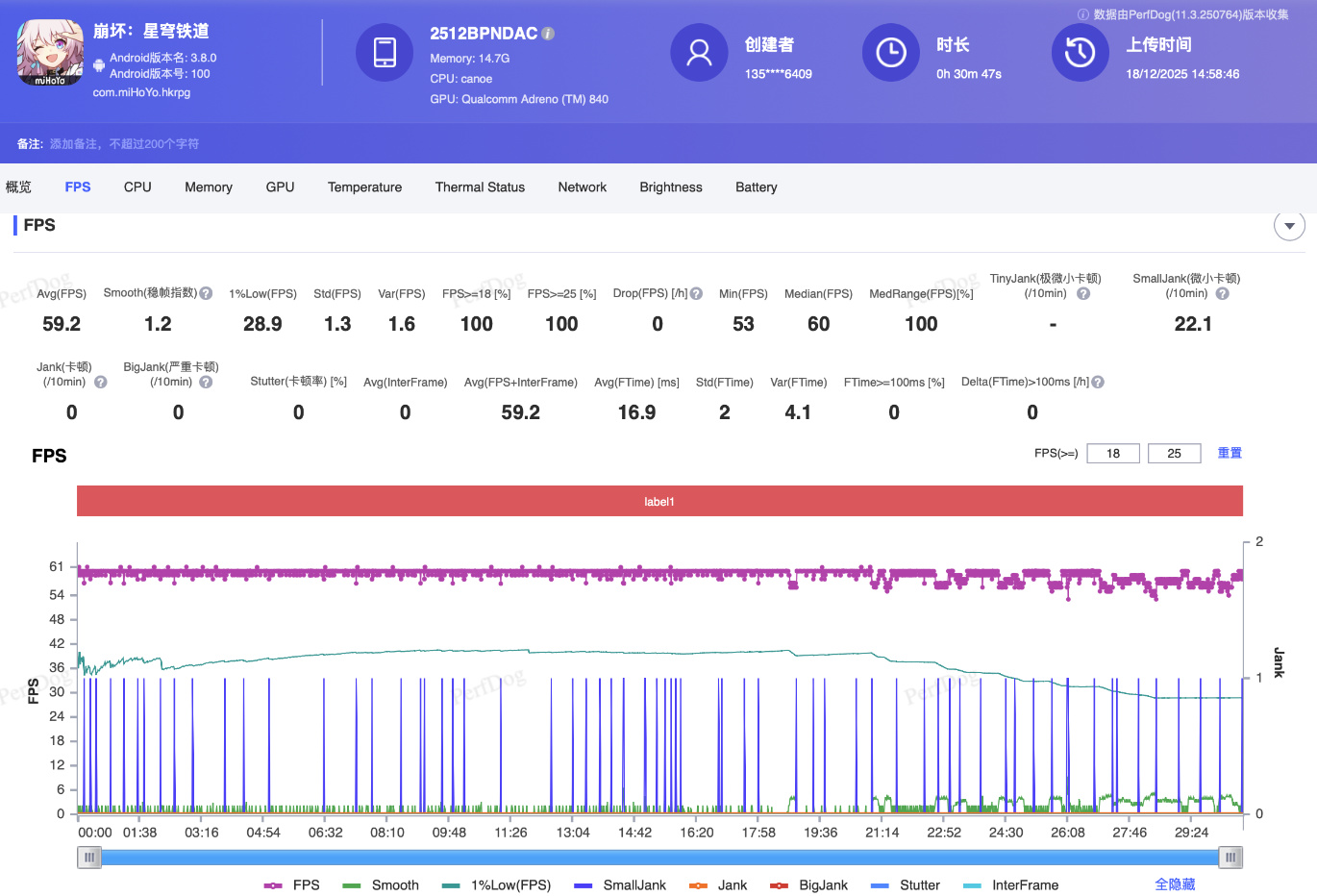Click the phone device icon
1317x896 pixels.
click(x=385, y=53)
